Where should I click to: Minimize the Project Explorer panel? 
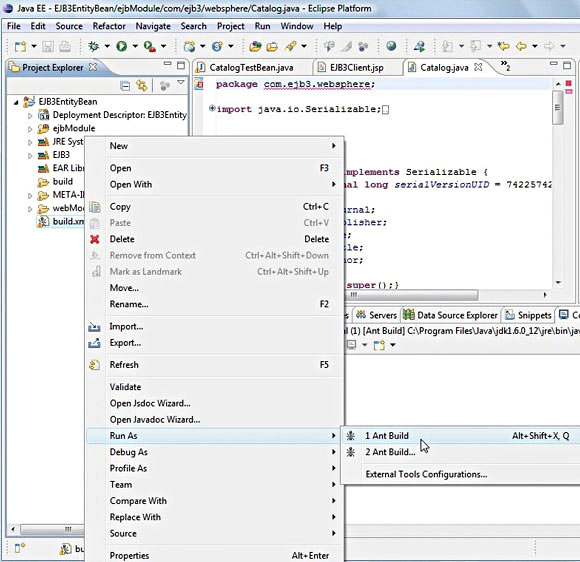click(x=168, y=64)
